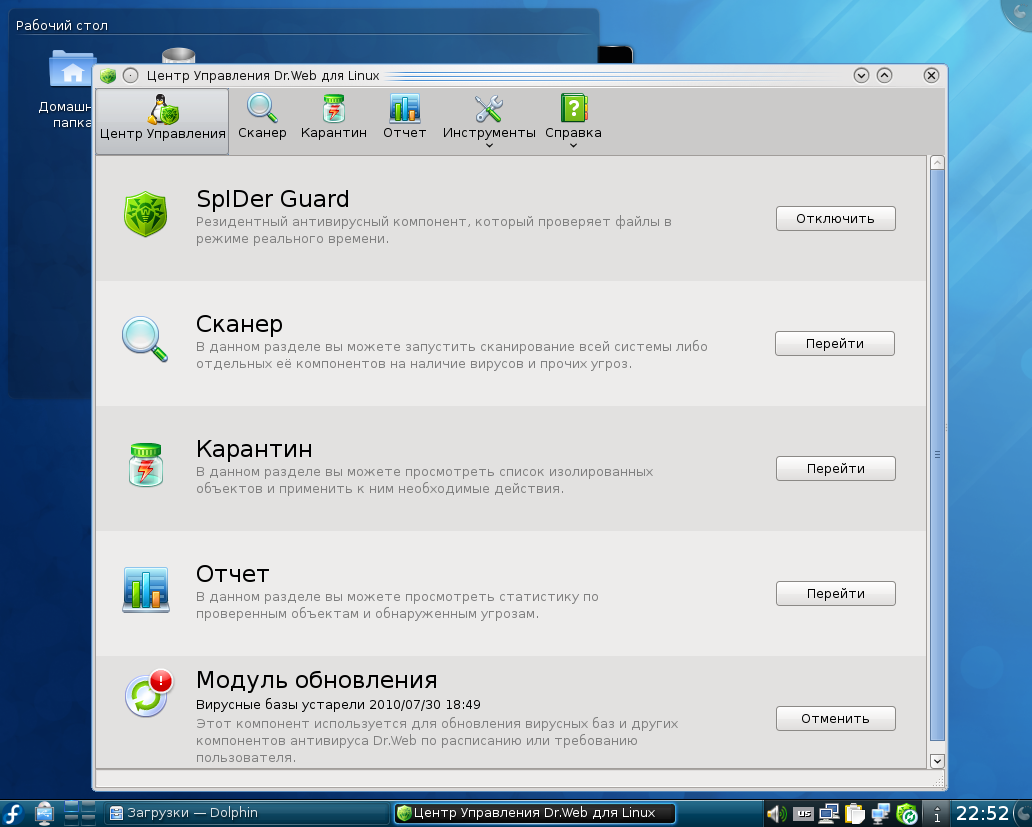Open the virtual desktop pager in the panel
Viewport: 1032px width, 827px height.
[80, 814]
